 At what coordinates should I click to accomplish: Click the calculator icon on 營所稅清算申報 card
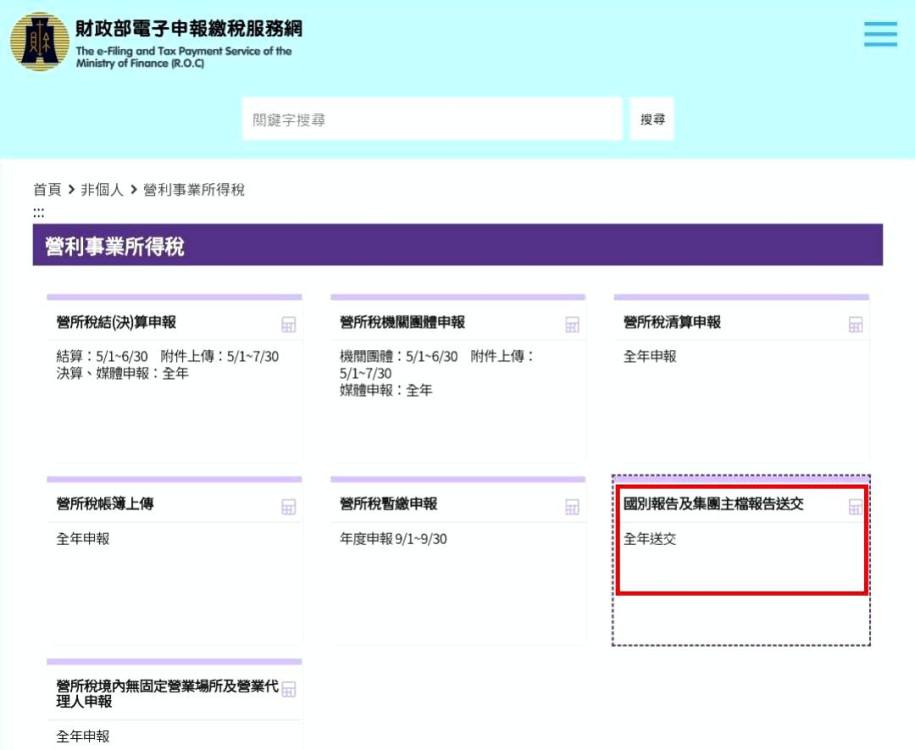[856, 324]
